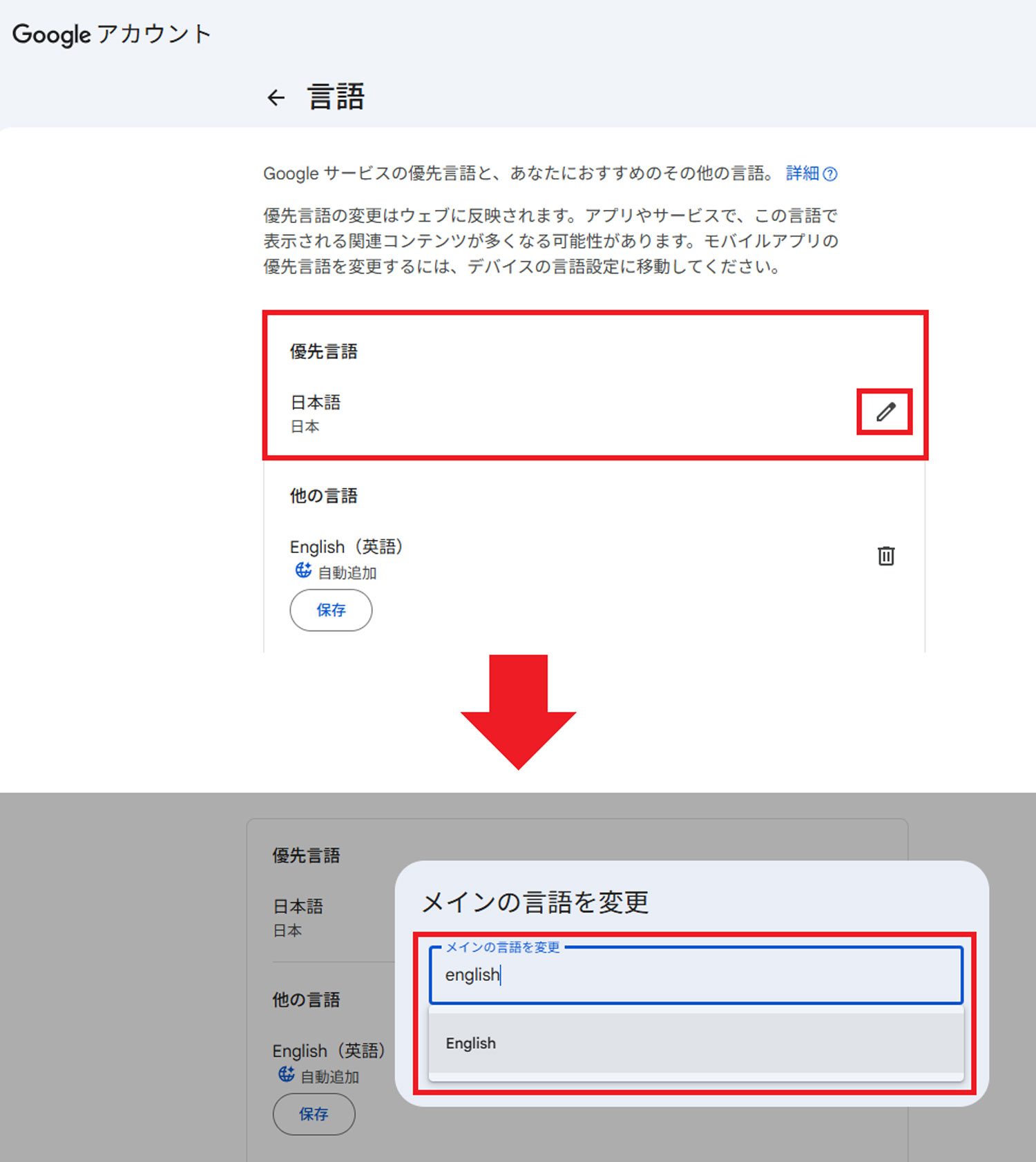Click the 保存 button in the dimmed lower panel
Screen dimensions: 1036x1162
[x=314, y=1114]
